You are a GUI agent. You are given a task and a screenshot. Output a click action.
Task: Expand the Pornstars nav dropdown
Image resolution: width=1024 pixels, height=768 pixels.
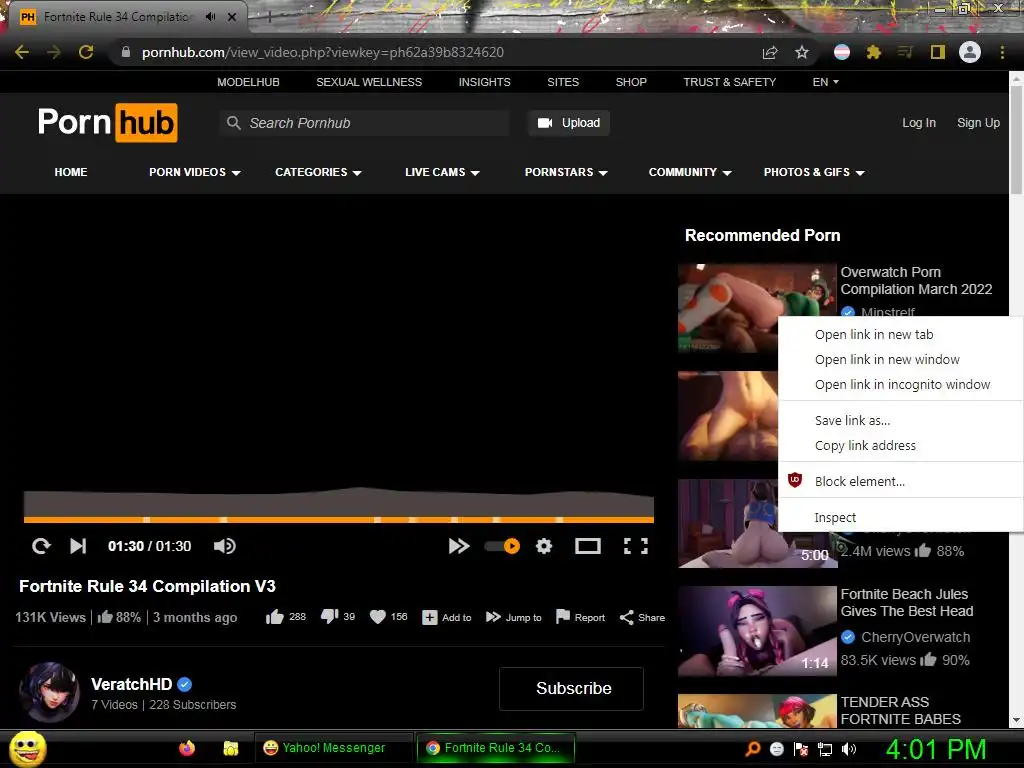pos(566,172)
